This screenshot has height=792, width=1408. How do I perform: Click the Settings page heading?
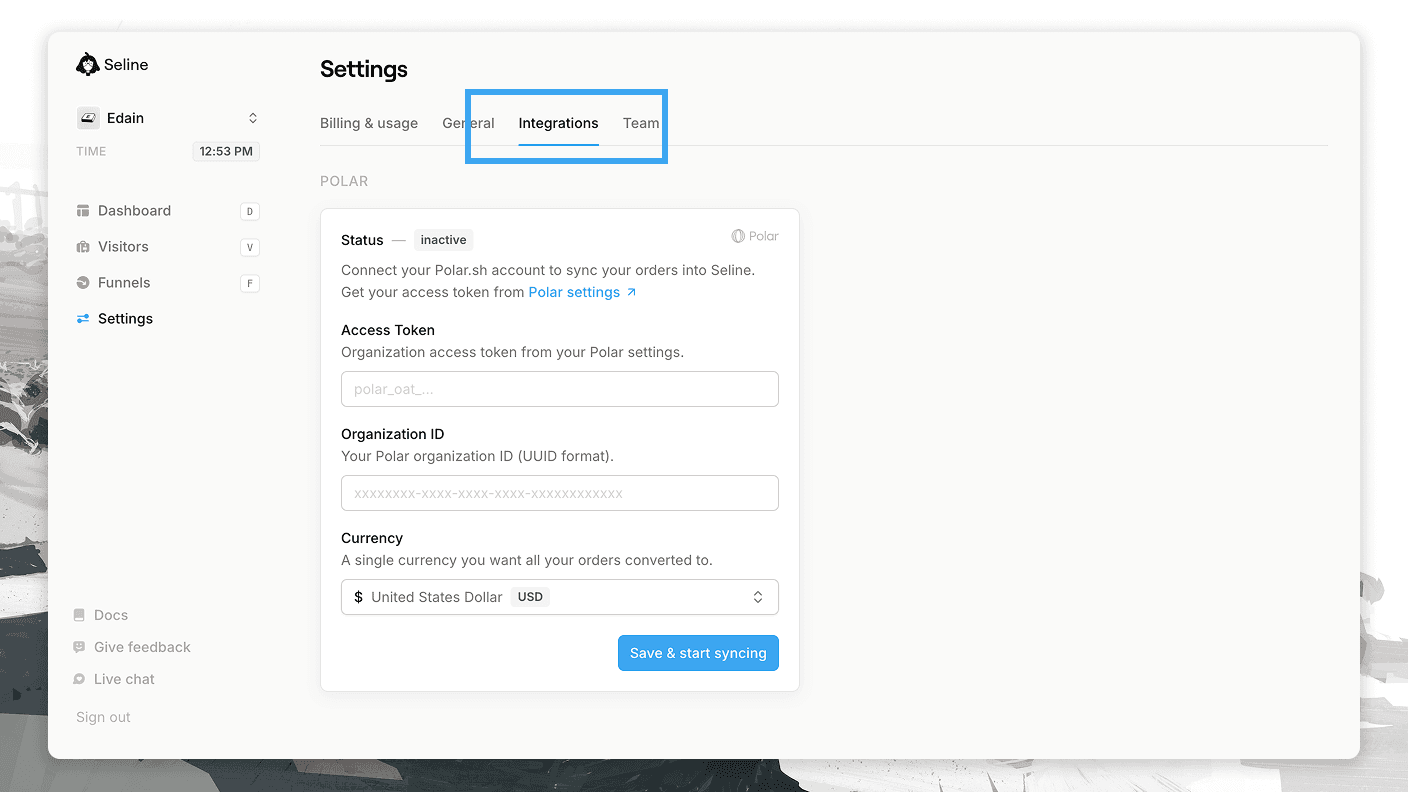[x=364, y=69]
